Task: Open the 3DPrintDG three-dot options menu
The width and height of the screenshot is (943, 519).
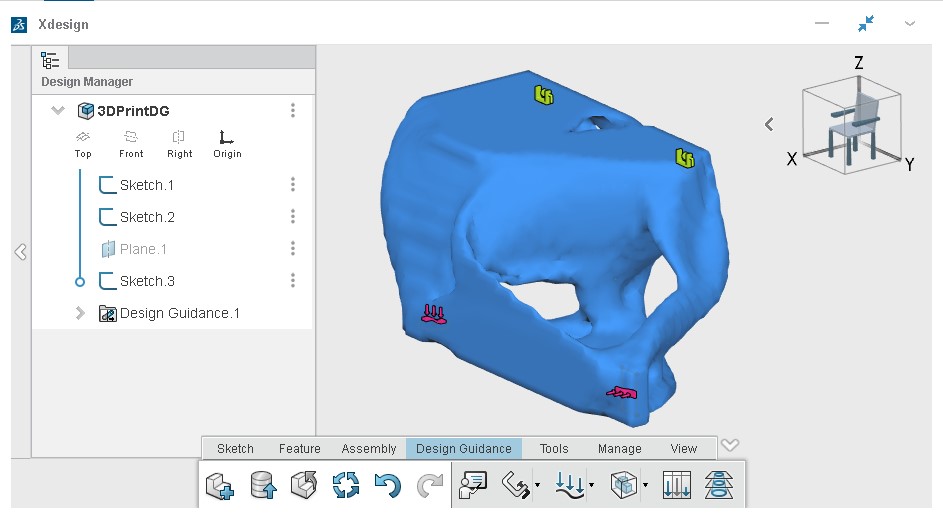Action: tap(293, 110)
